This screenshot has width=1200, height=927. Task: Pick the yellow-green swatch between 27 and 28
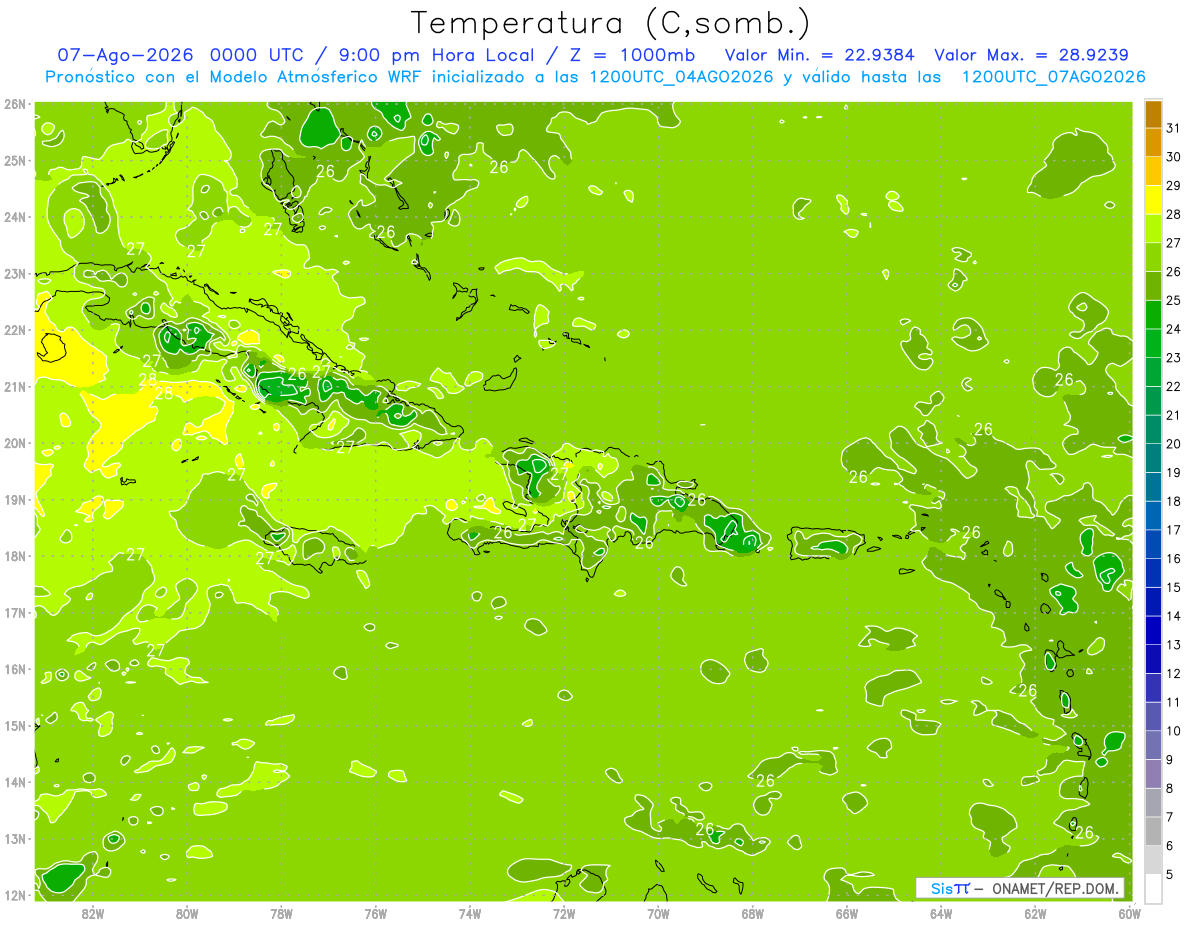click(1153, 228)
